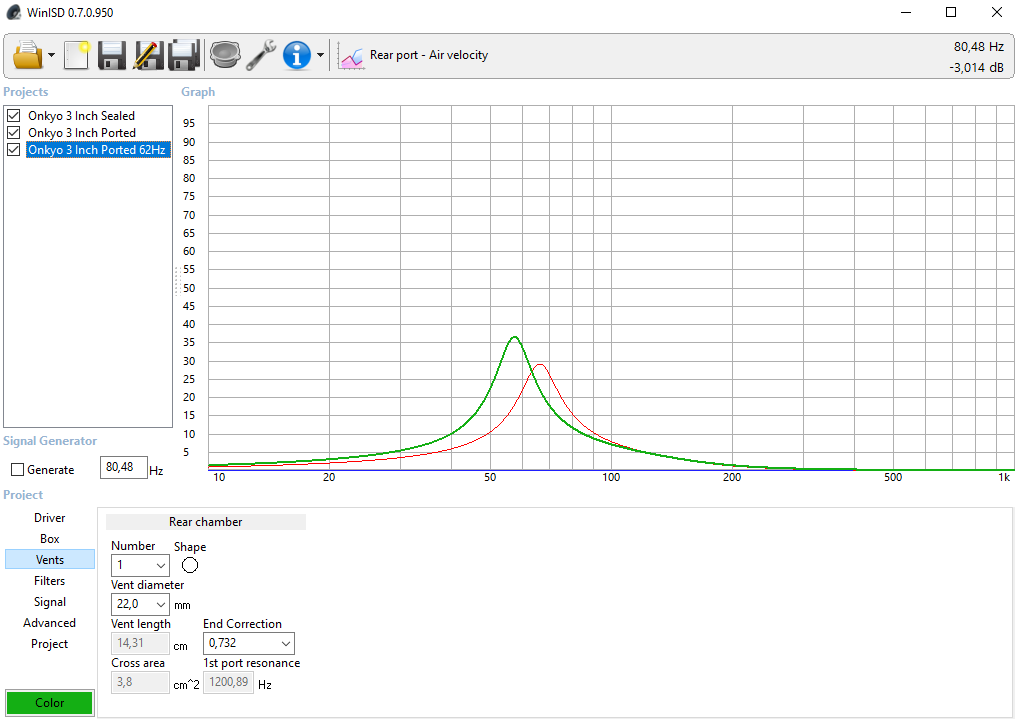Click the WinISD title bar app icon
Image resolution: width=1020 pixels, height=724 pixels.
[14, 12]
